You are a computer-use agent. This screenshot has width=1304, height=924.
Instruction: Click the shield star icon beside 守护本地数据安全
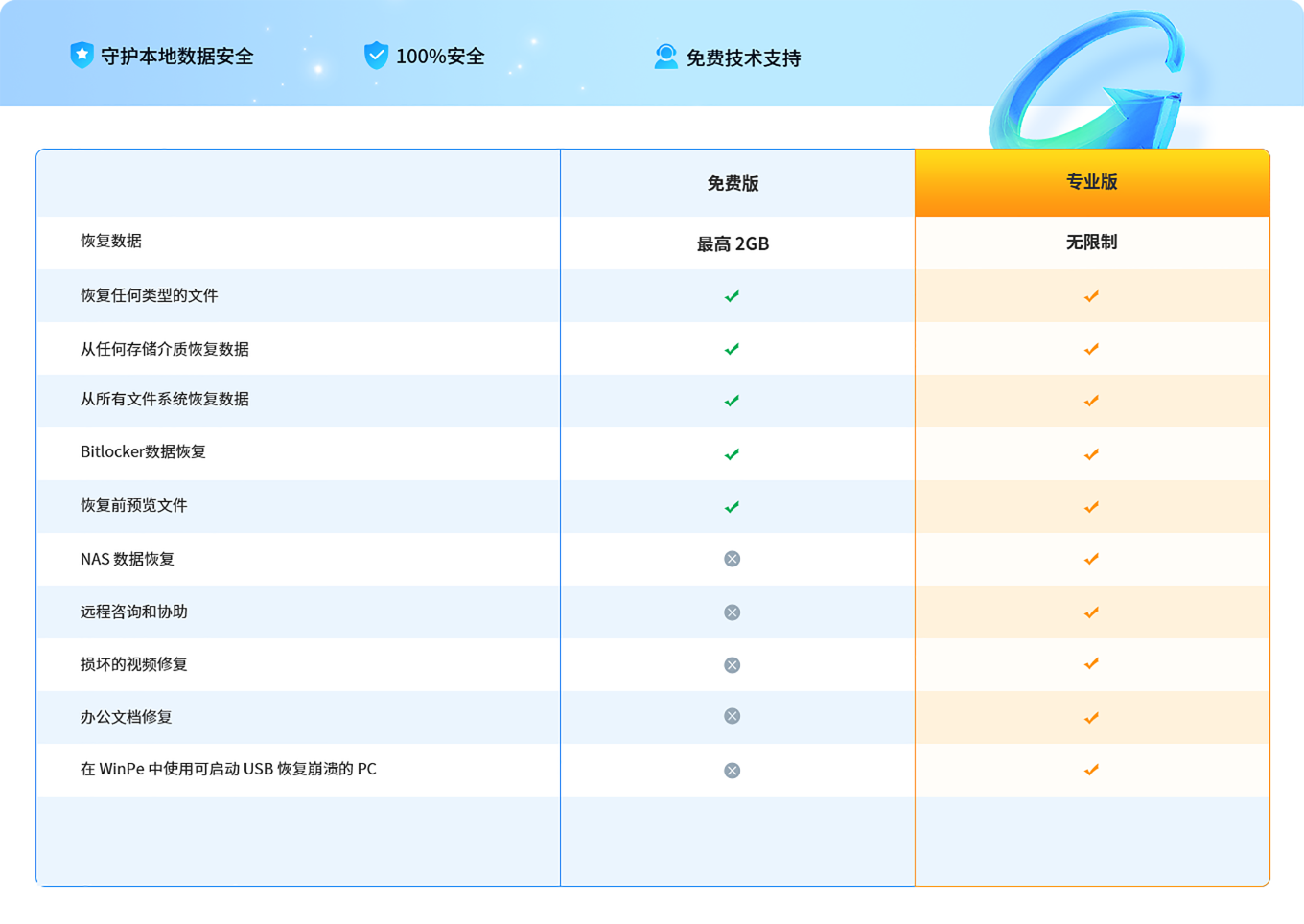pyautogui.click(x=81, y=55)
